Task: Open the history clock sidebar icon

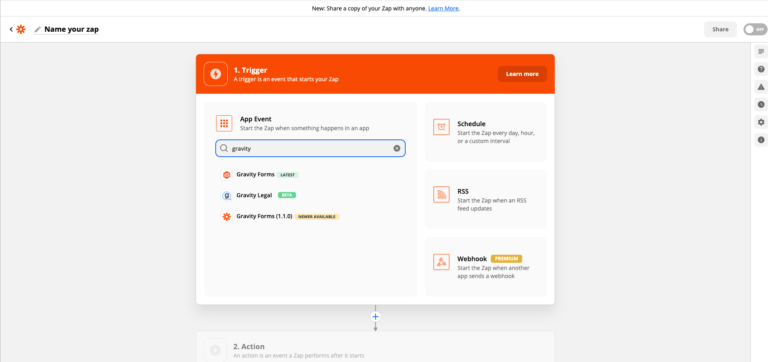Action: click(x=761, y=104)
